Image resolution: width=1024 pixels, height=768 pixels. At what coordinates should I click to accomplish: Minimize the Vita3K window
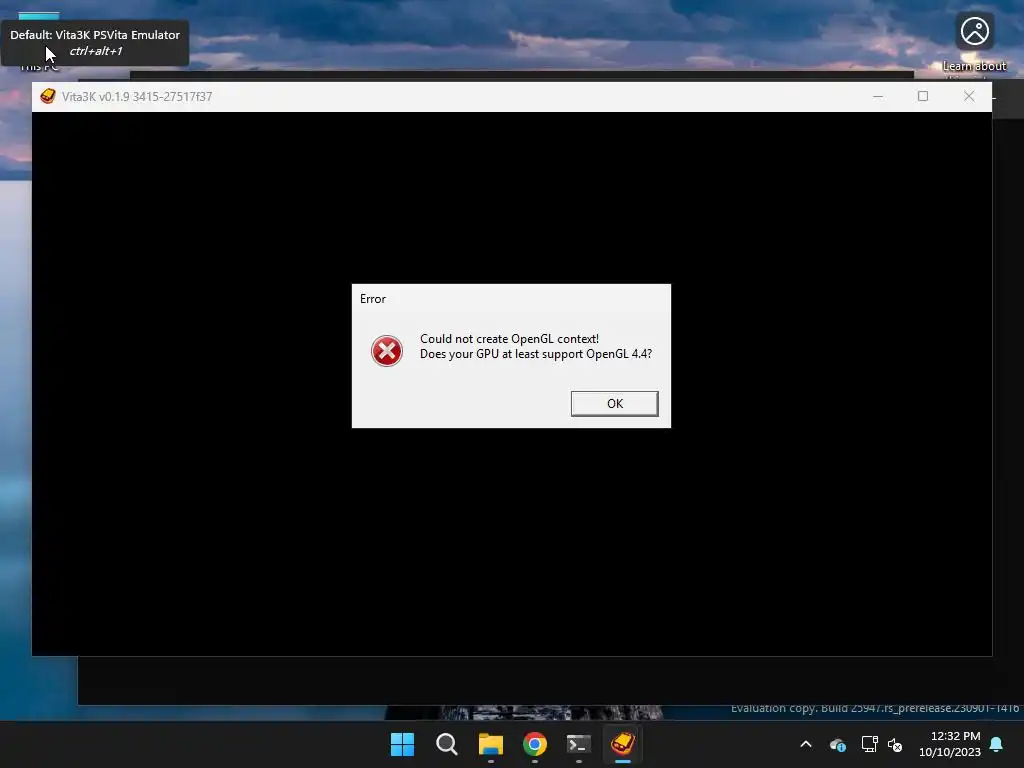click(878, 96)
